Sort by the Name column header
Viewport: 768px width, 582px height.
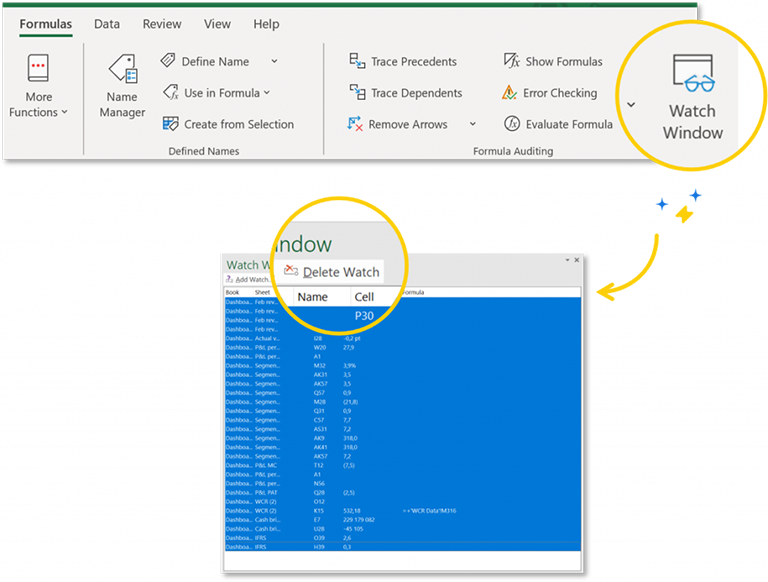(312, 297)
